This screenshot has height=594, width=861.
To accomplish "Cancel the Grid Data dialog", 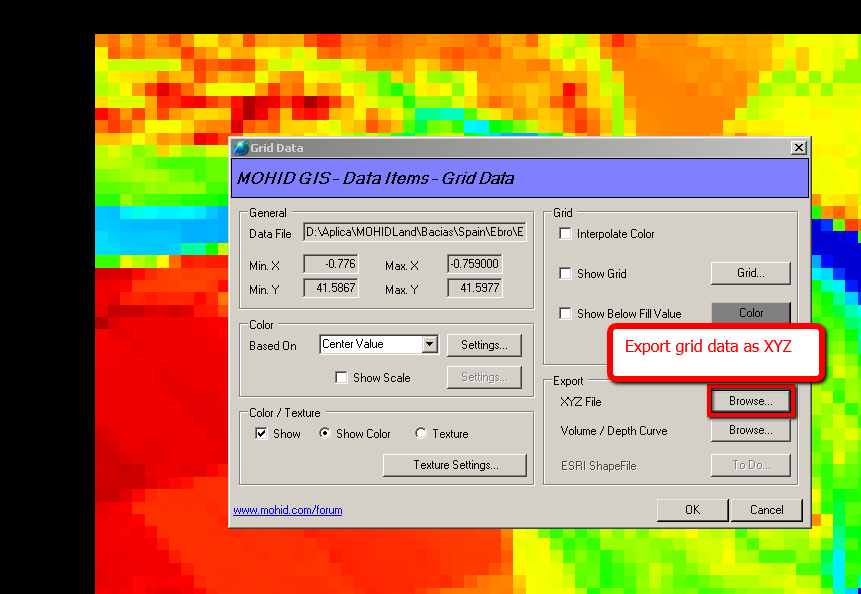I will [x=766, y=510].
